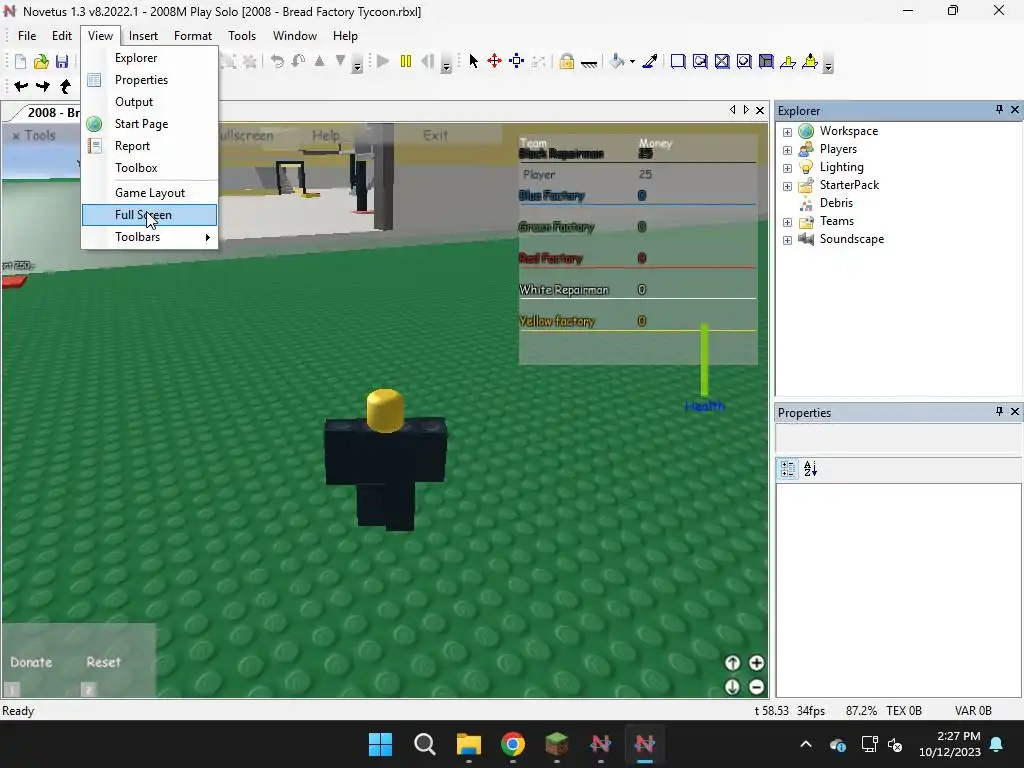Expand the Workspace tree node
Viewport: 1024px width, 768px height.
pos(788,132)
